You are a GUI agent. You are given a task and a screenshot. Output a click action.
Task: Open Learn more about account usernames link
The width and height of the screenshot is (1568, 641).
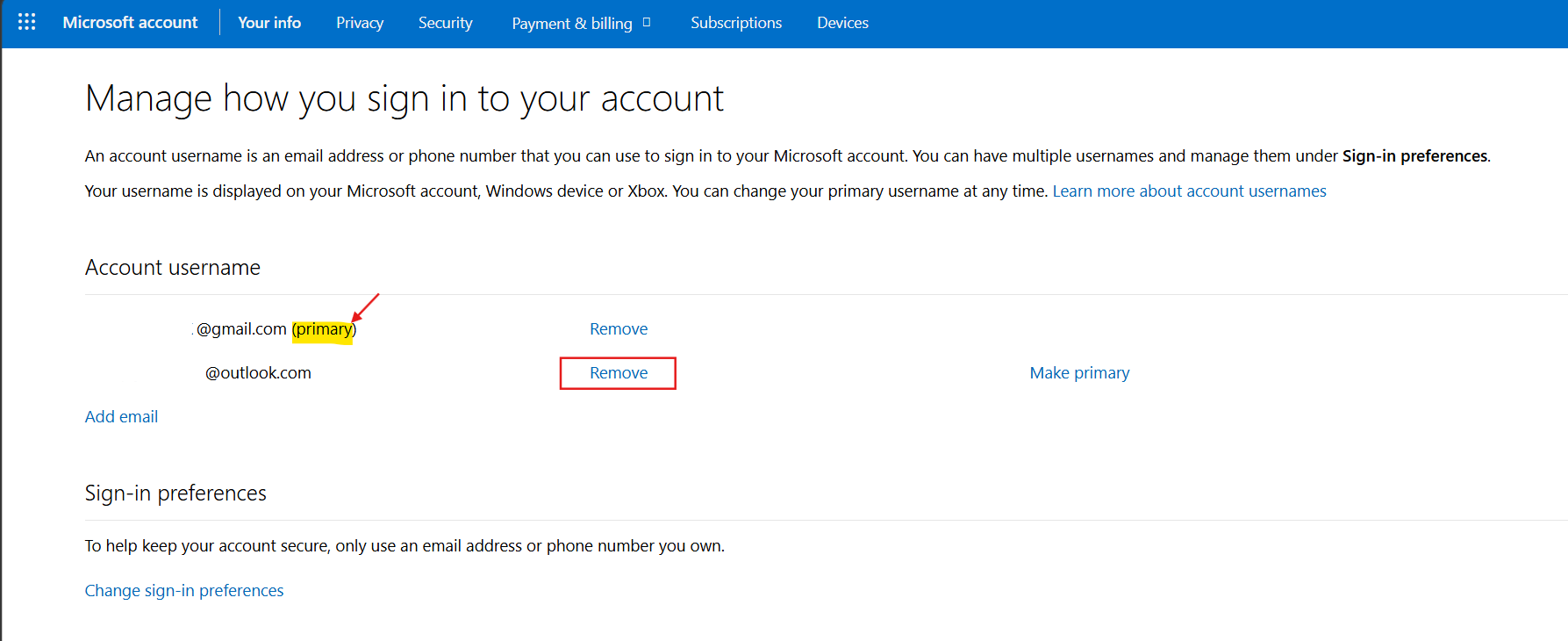pos(1189,191)
